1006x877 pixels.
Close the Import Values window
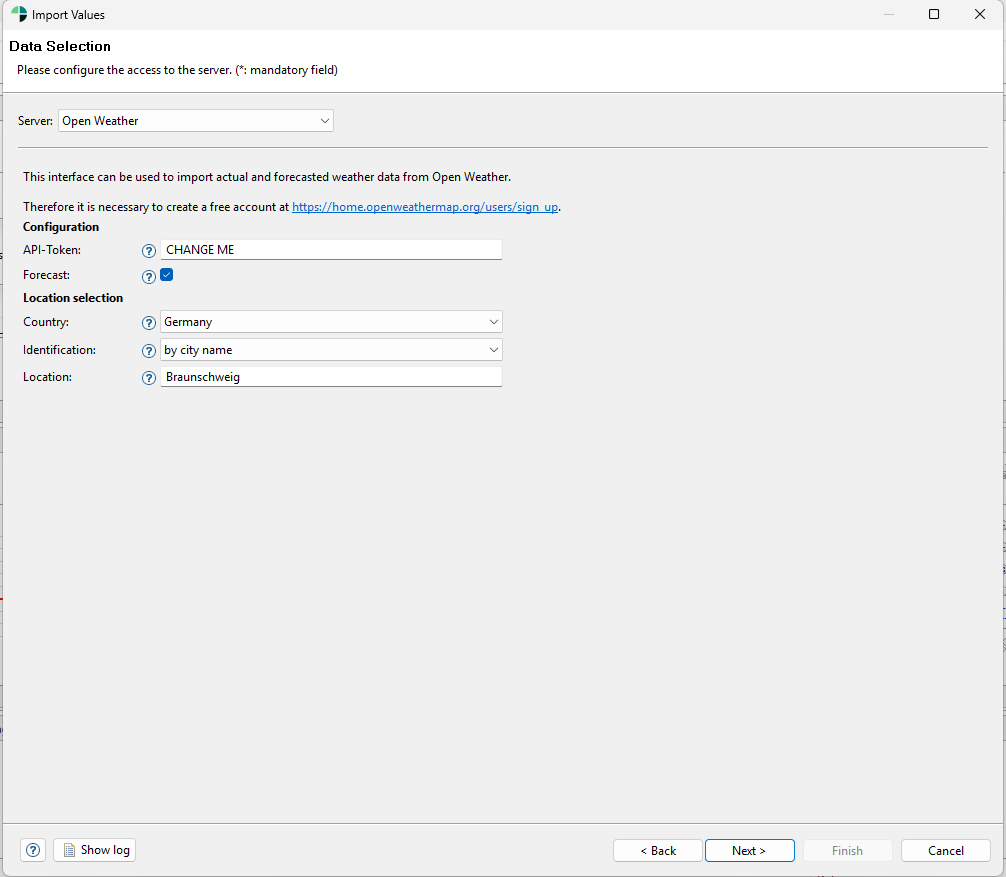(x=980, y=14)
